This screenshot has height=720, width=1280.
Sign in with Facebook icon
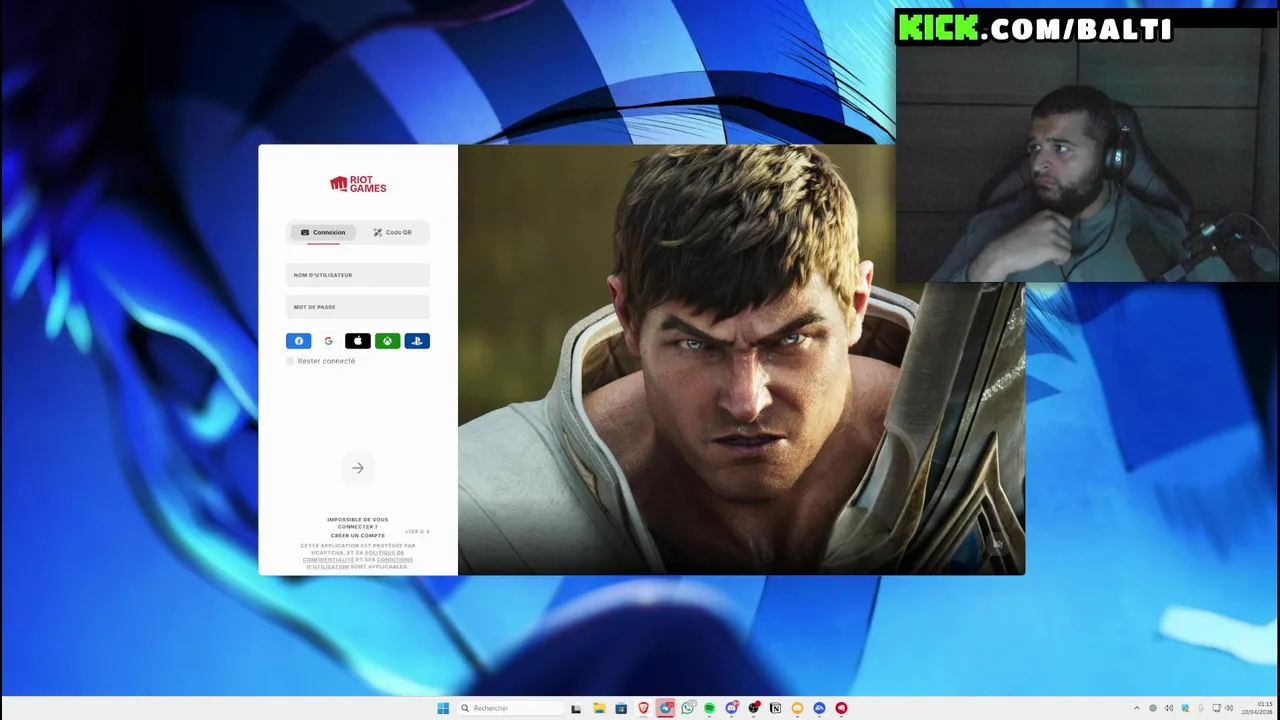298,341
